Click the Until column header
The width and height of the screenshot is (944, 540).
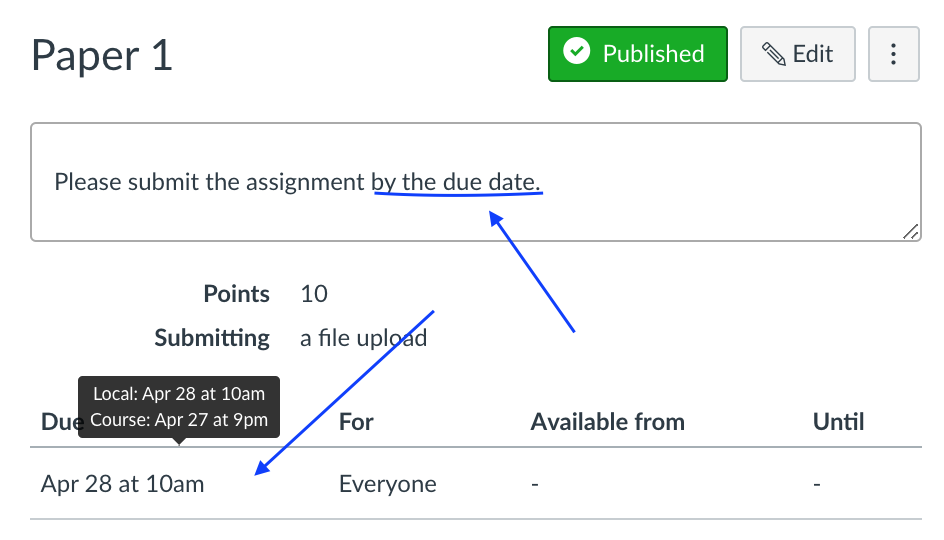[x=838, y=422]
